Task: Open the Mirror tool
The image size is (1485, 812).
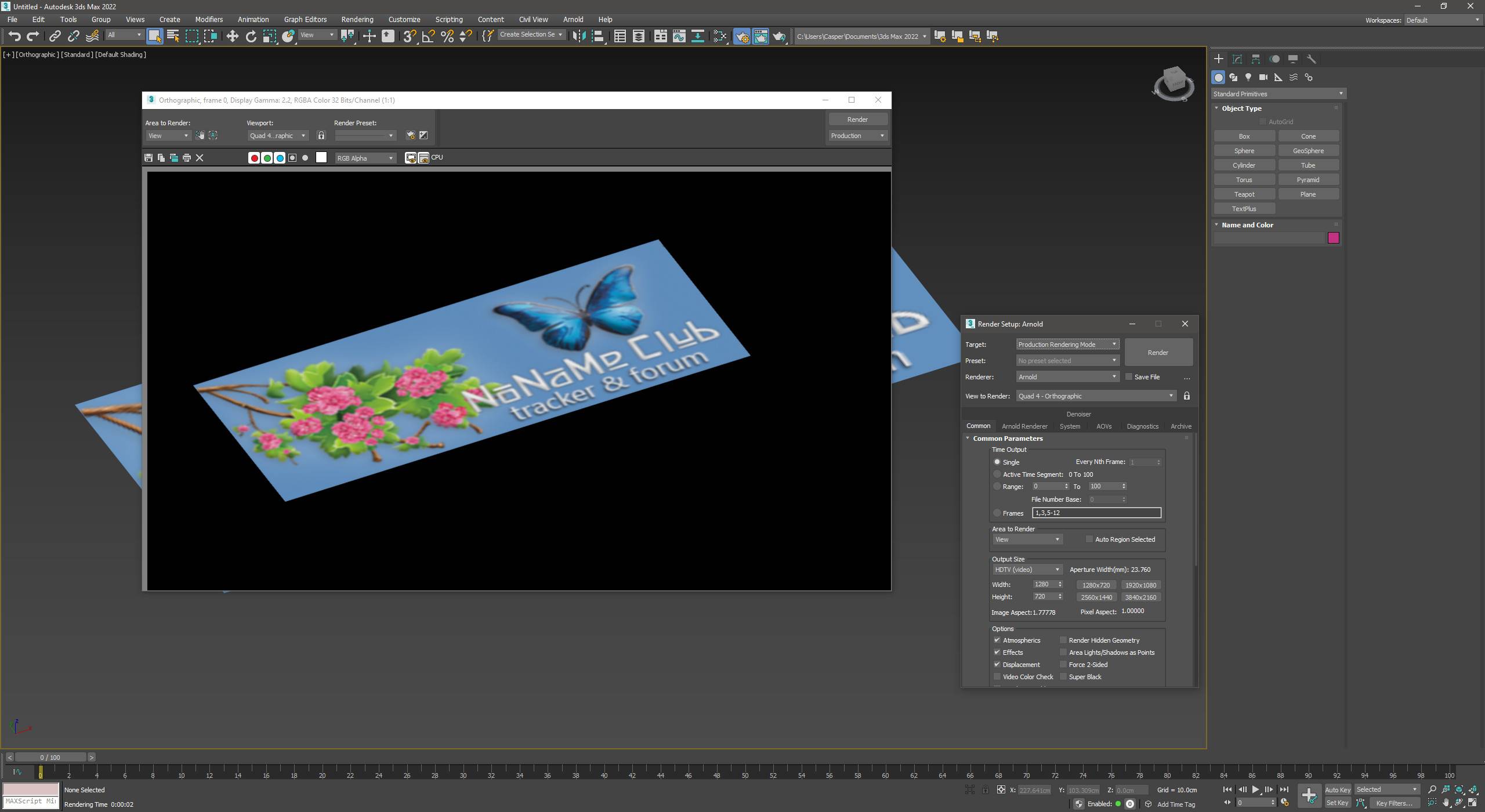Action: coord(579,36)
